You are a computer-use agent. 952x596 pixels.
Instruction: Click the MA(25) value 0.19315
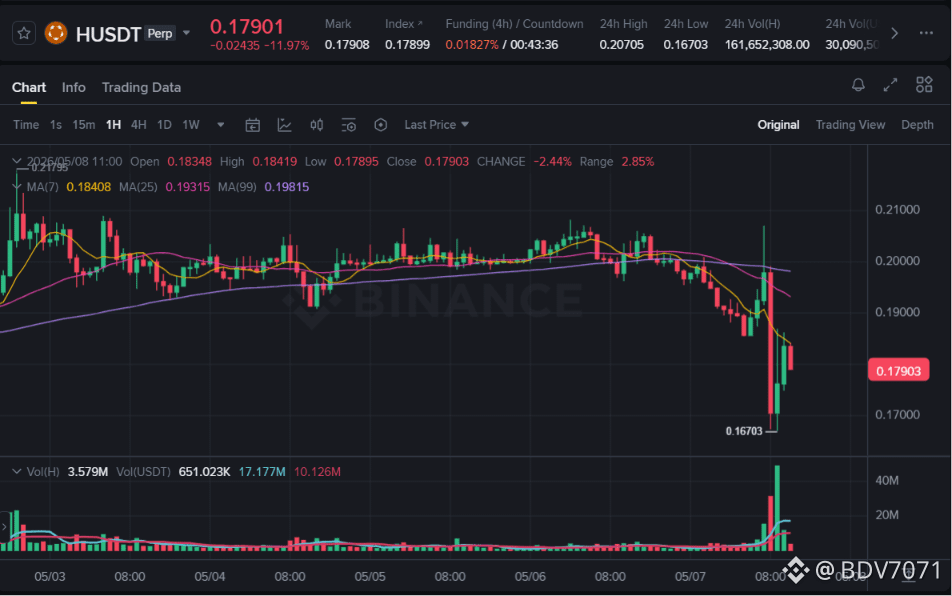click(x=188, y=187)
